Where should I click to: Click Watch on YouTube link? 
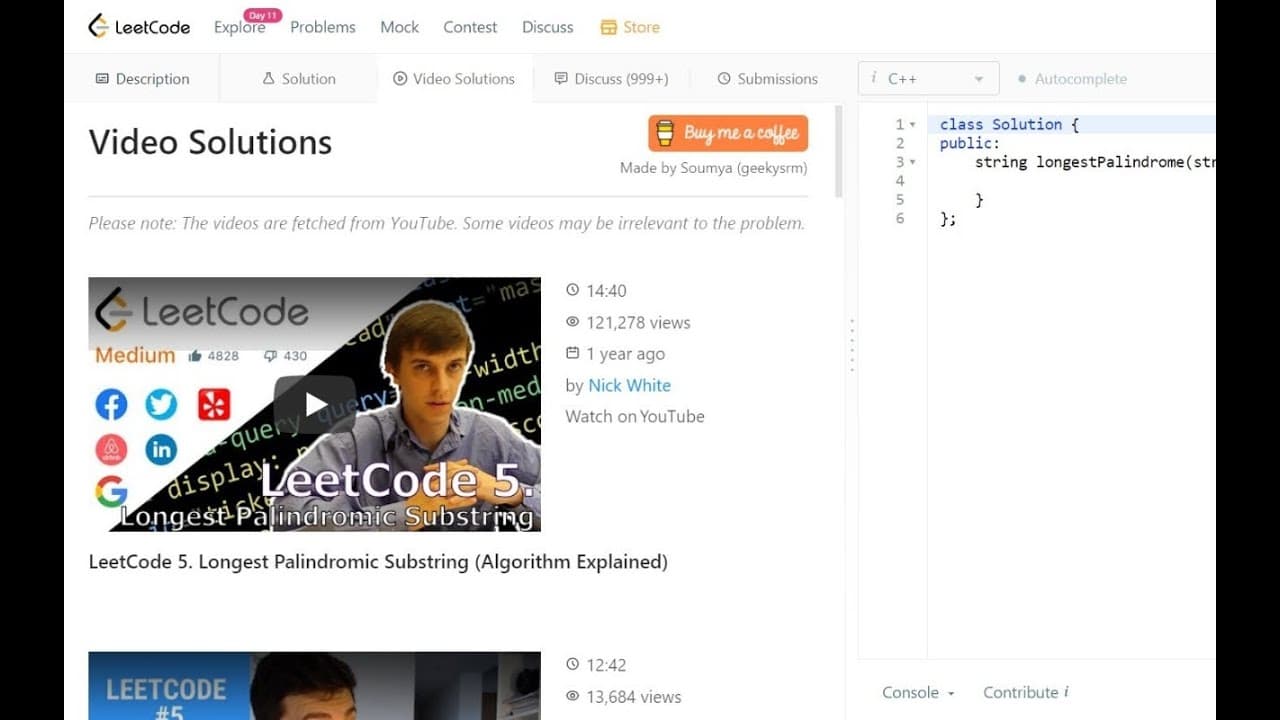[634, 416]
